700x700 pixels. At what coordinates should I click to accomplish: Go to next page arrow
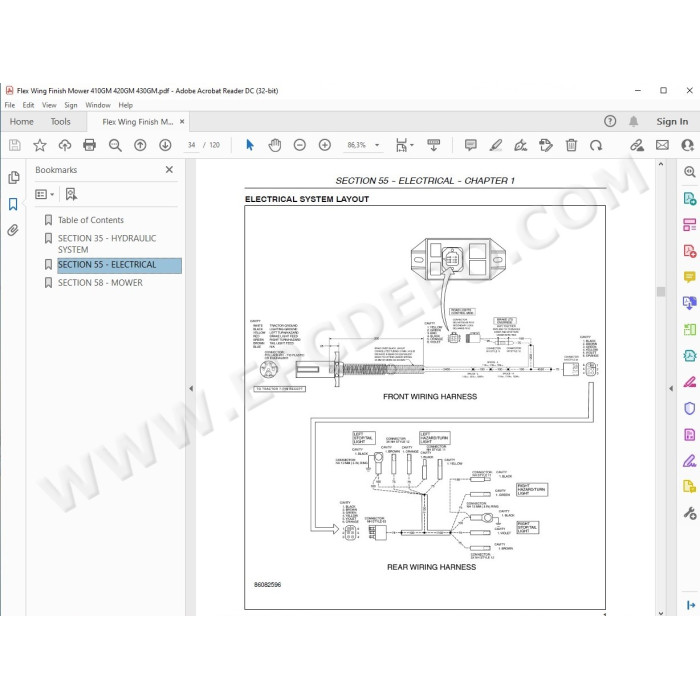[165, 145]
